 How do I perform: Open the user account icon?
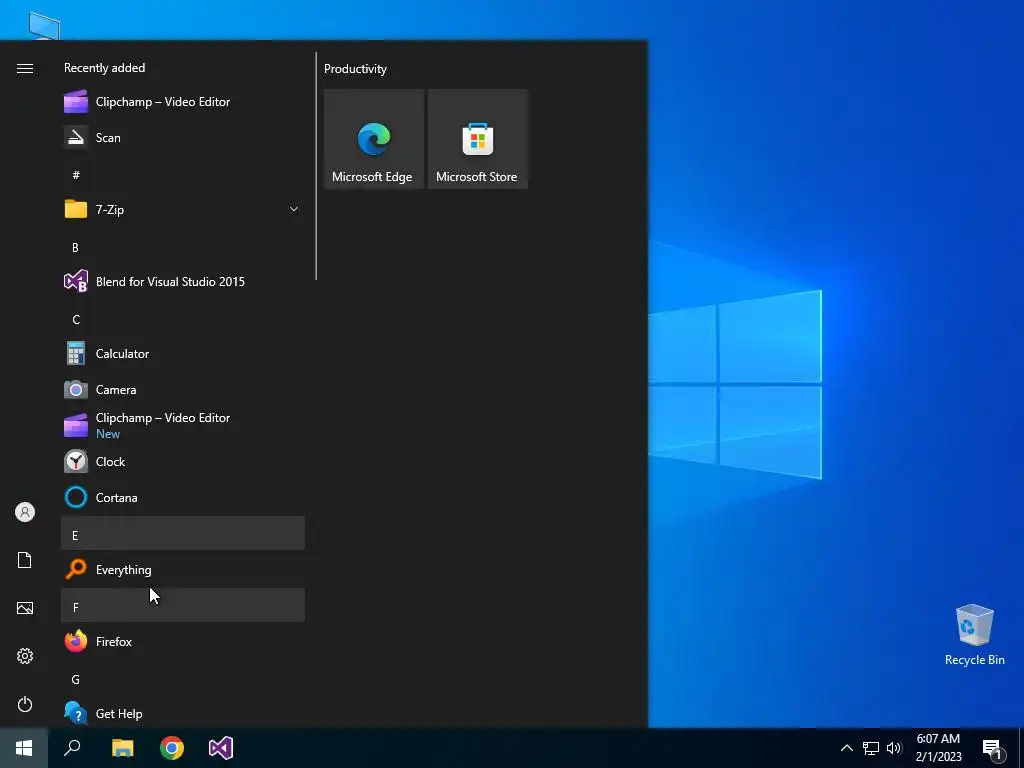point(25,512)
